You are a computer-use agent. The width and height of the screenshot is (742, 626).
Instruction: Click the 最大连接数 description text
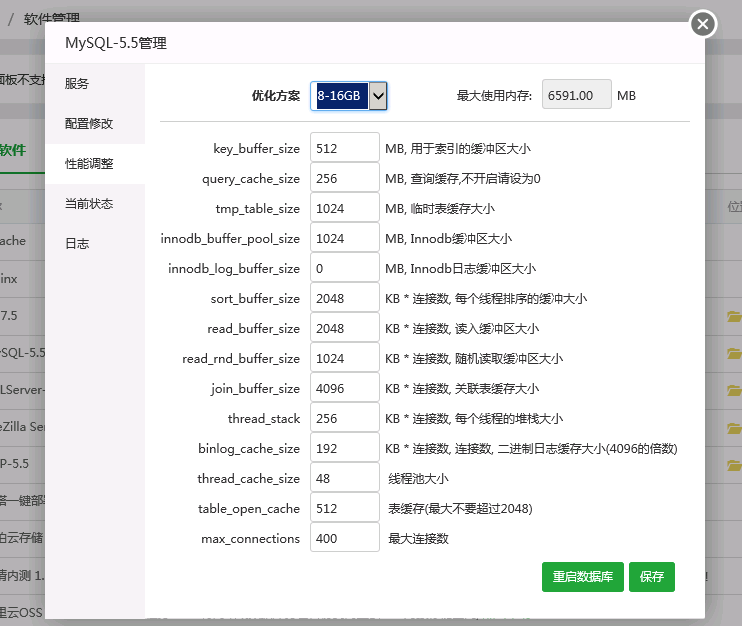click(x=418, y=539)
